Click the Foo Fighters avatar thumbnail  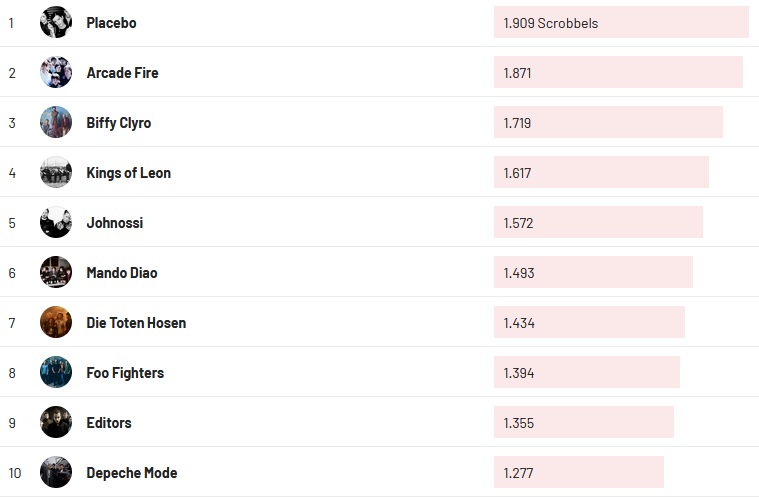pyautogui.click(x=56, y=372)
